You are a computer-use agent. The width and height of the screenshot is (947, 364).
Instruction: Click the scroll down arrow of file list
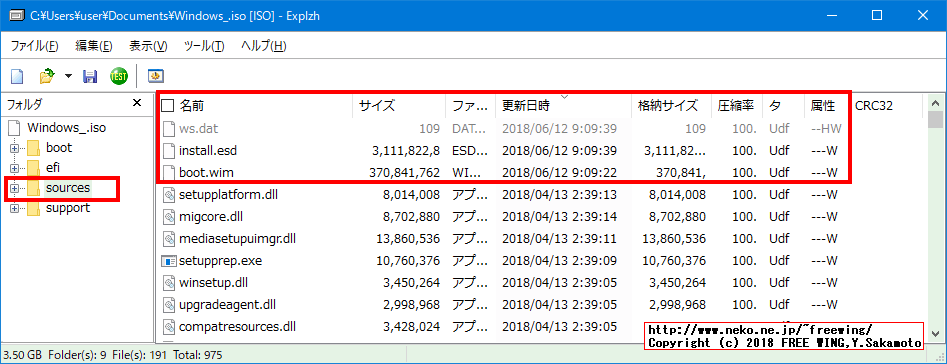[x=936, y=333]
